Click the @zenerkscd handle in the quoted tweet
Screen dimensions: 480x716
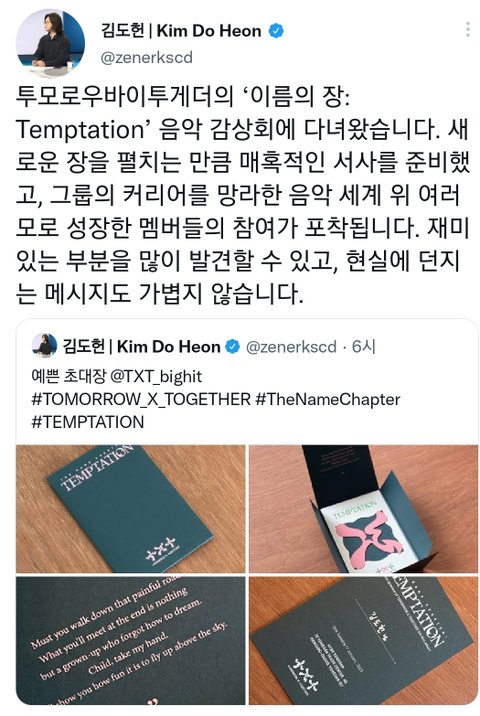(x=291, y=347)
